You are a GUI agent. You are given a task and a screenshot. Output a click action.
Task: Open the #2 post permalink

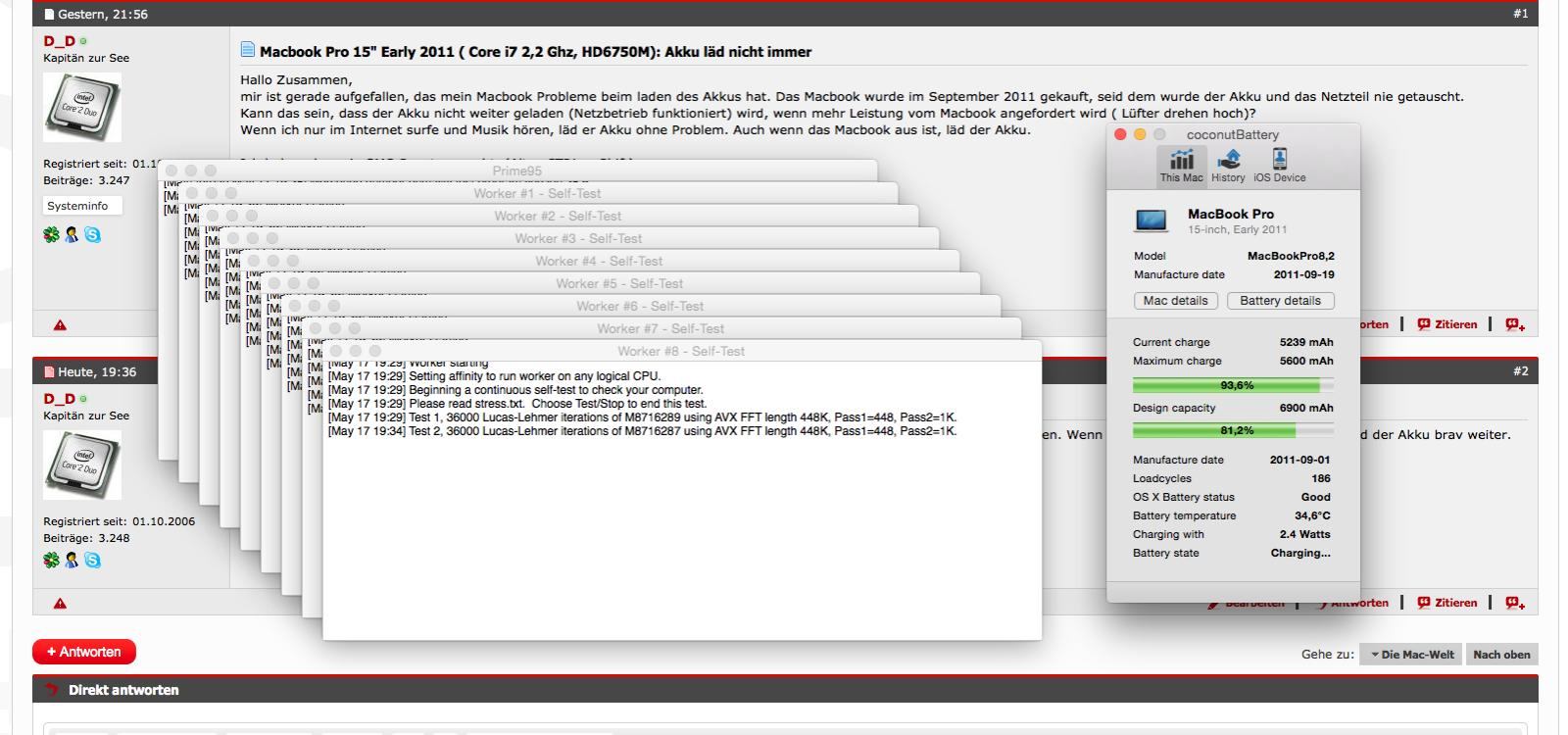click(1520, 371)
